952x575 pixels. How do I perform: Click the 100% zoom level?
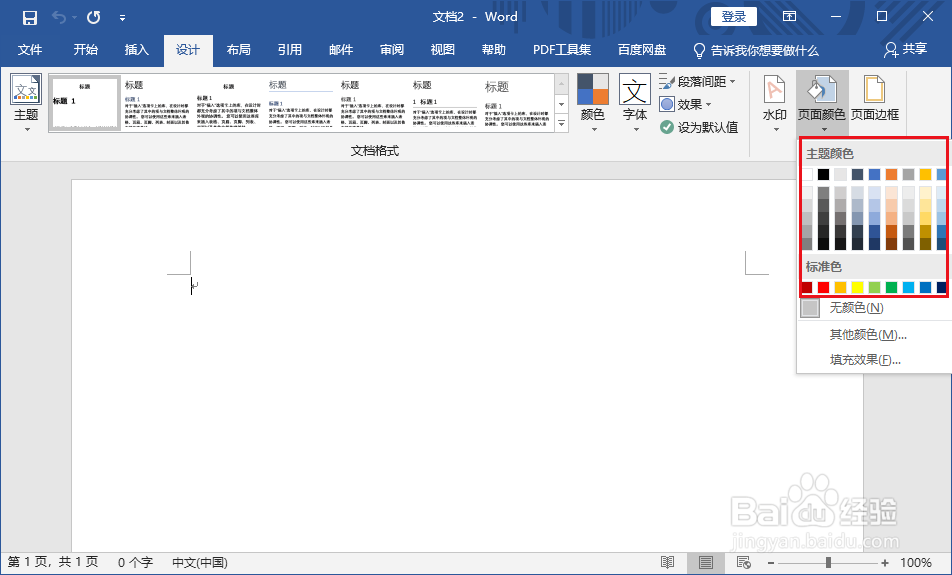916,563
